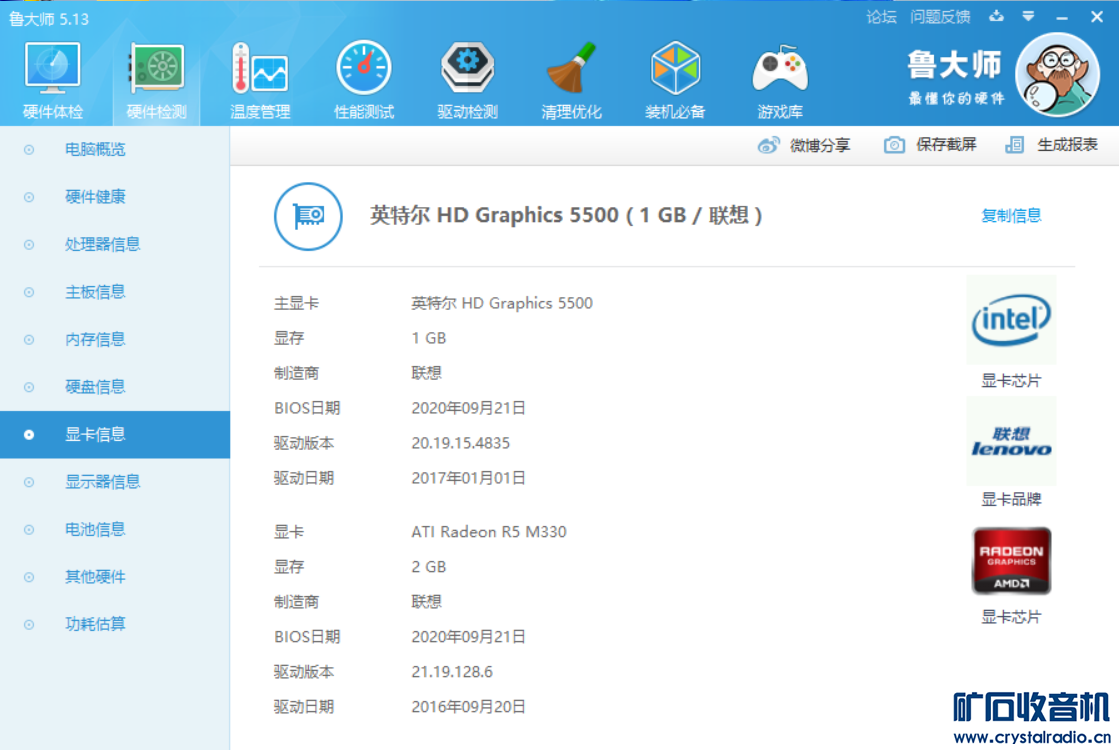Screen dimensions: 1119x750
Task: Click 主显卡 value 英特尔 HD Graphics 5500
Action: (502, 303)
